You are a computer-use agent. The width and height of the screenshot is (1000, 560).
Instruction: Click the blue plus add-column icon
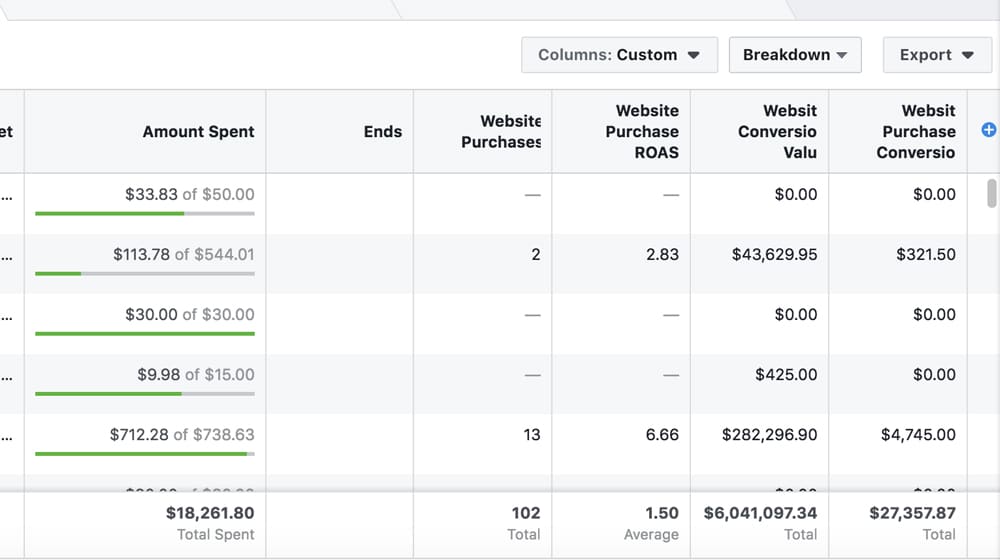[989, 130]
